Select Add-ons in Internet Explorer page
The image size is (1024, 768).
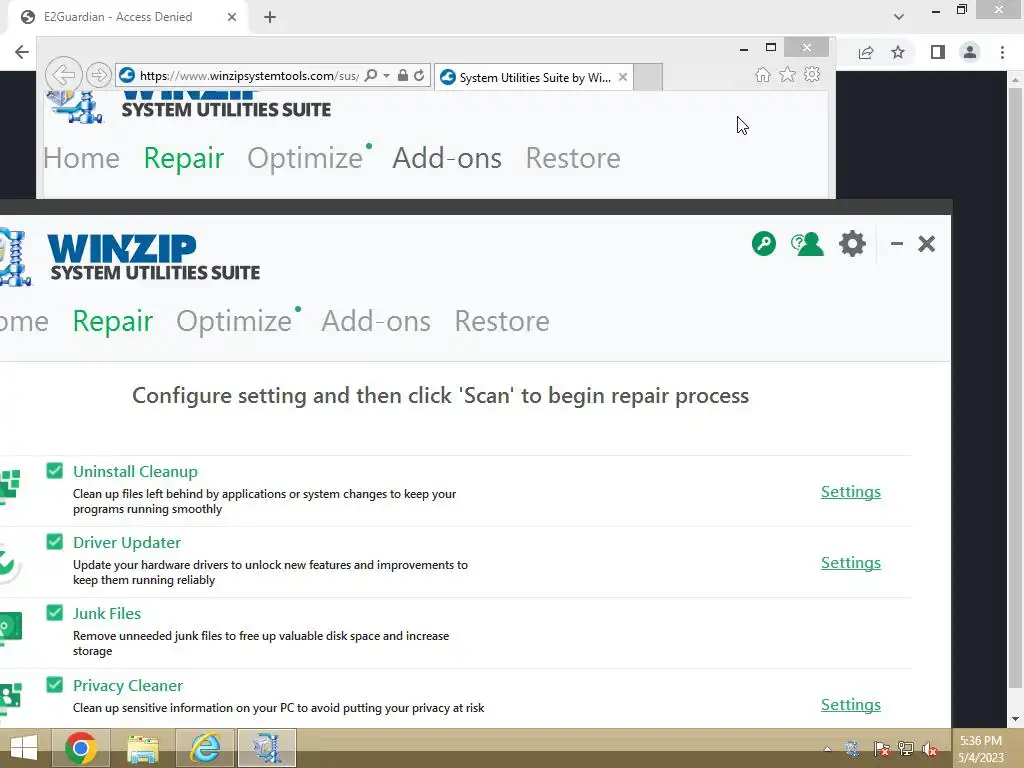pyautogui.click(x=447, y=158)
